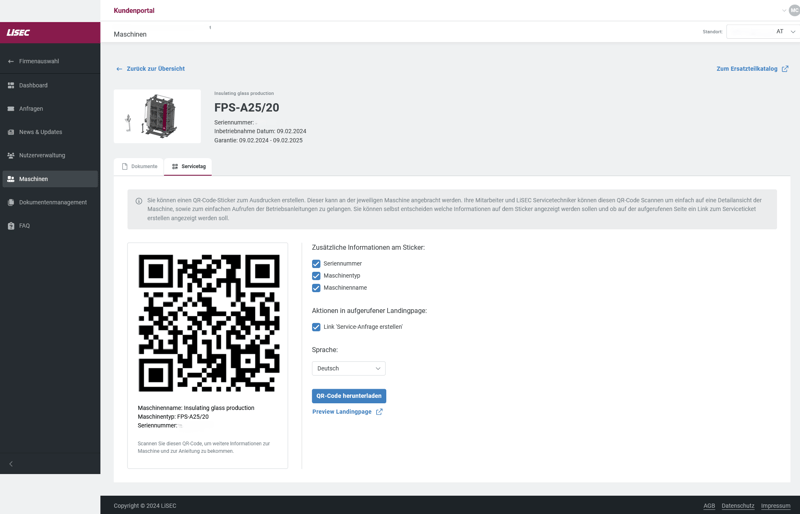Click 'Maschinenname: Insulating glass production' sticker text

(196, 408)
